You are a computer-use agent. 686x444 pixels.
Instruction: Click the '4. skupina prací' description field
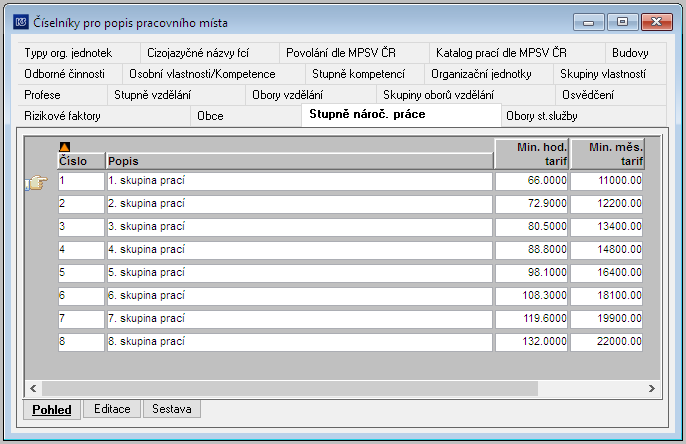click(300, 250)
